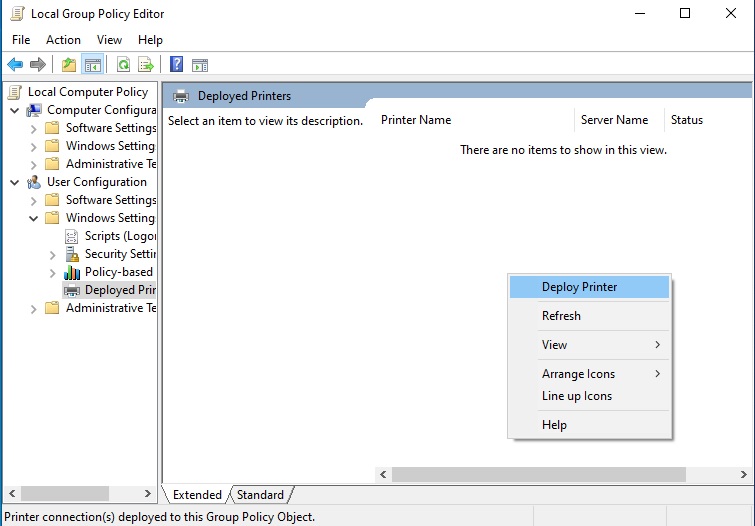Screen dimensions: 755x526
Task: Sort by the Printer Name column
Action: pos(475,120)
